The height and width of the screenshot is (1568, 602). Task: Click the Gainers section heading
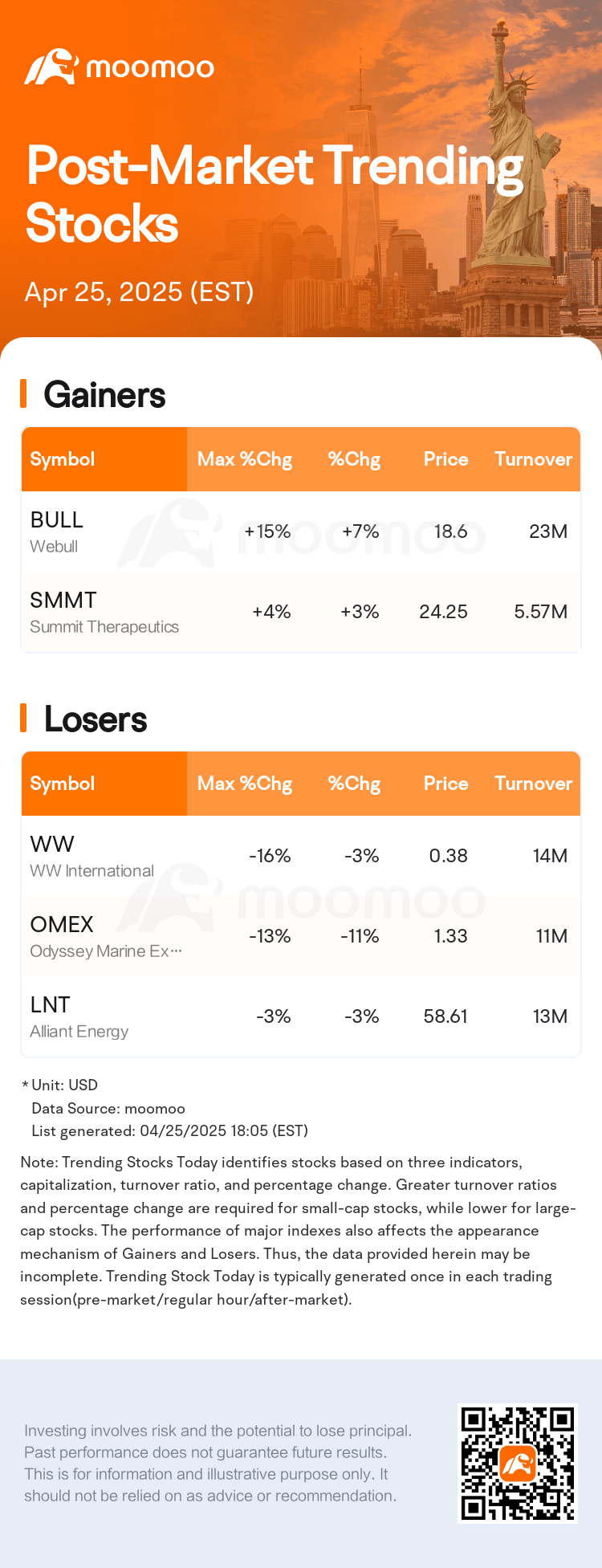point(104,395)
